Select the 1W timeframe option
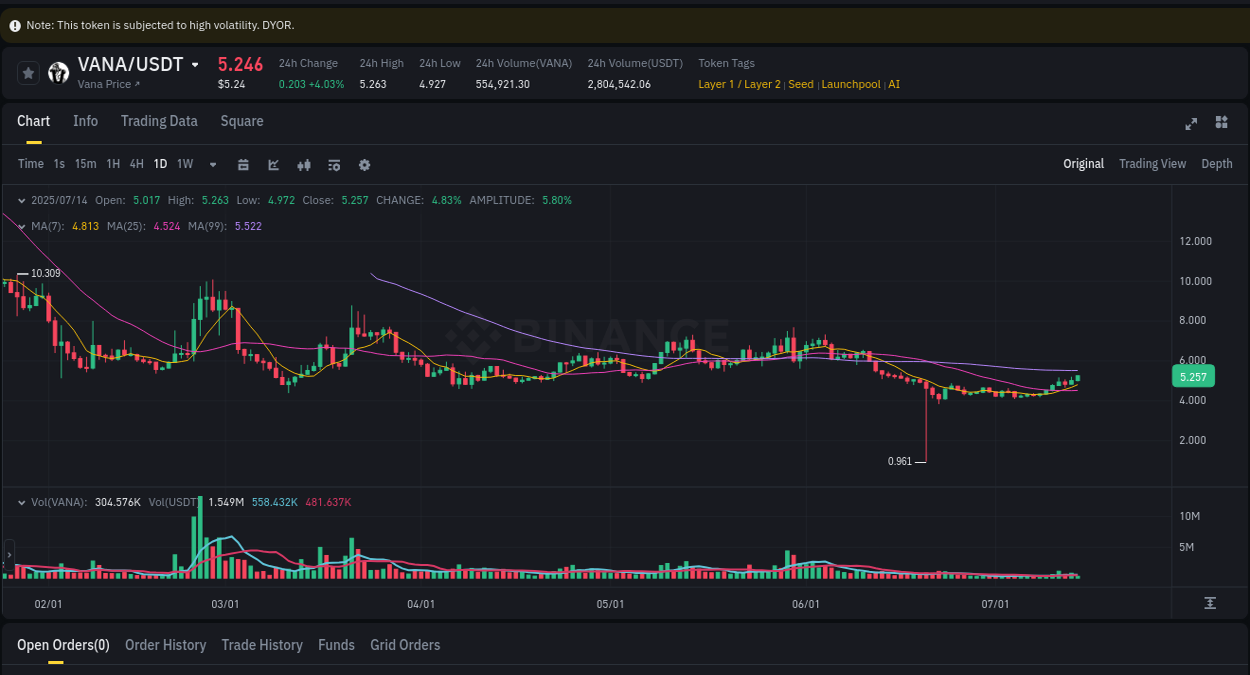The height and width of the screenshot is (675, 1250). click(x=184, y=164)
